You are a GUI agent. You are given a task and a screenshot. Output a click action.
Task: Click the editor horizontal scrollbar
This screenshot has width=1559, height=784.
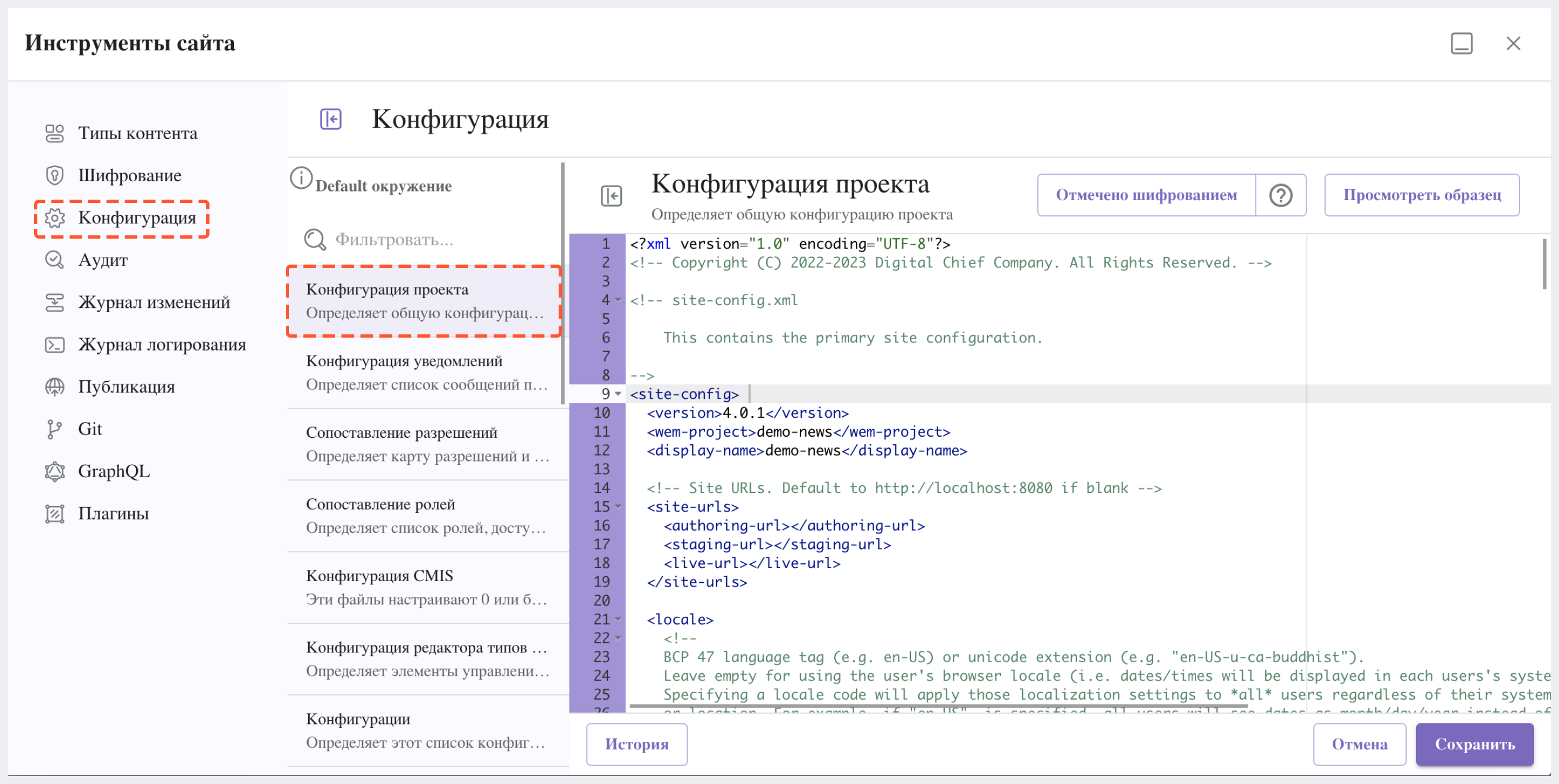point(938,706)
